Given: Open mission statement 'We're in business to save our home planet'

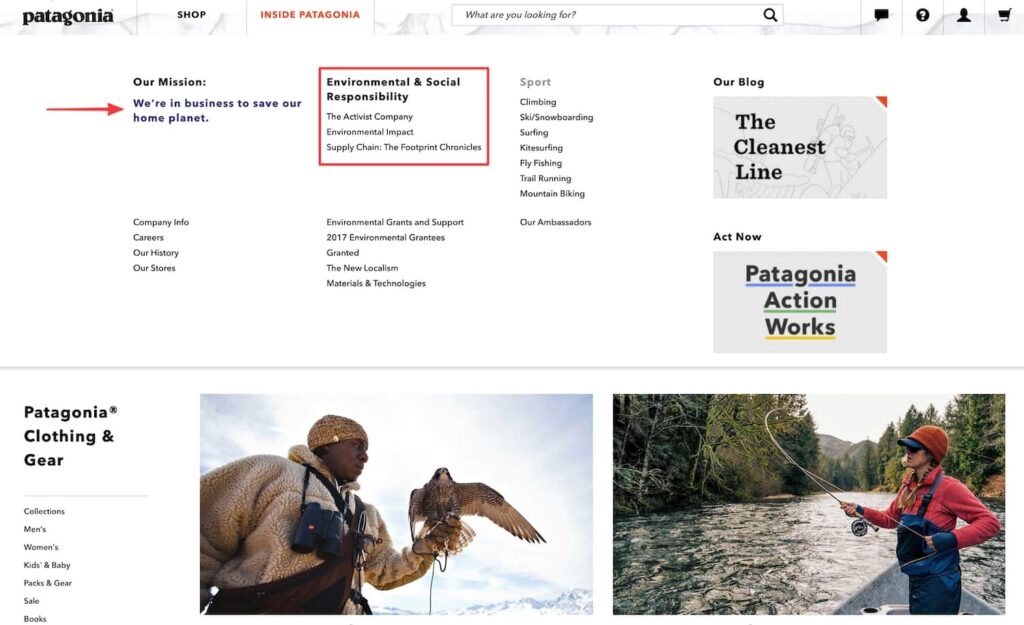Looking at the screenshot, I should pos(217,110).
